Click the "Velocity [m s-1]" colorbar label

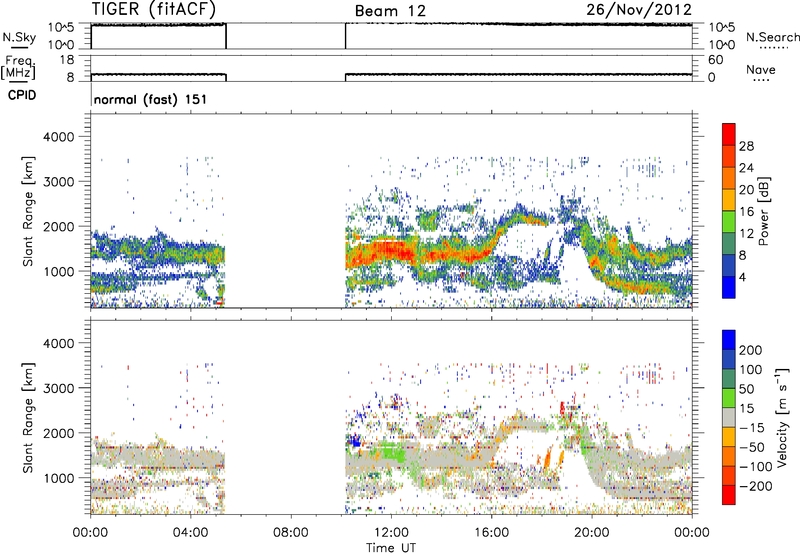pyautogui.click(x=782, y=417)
